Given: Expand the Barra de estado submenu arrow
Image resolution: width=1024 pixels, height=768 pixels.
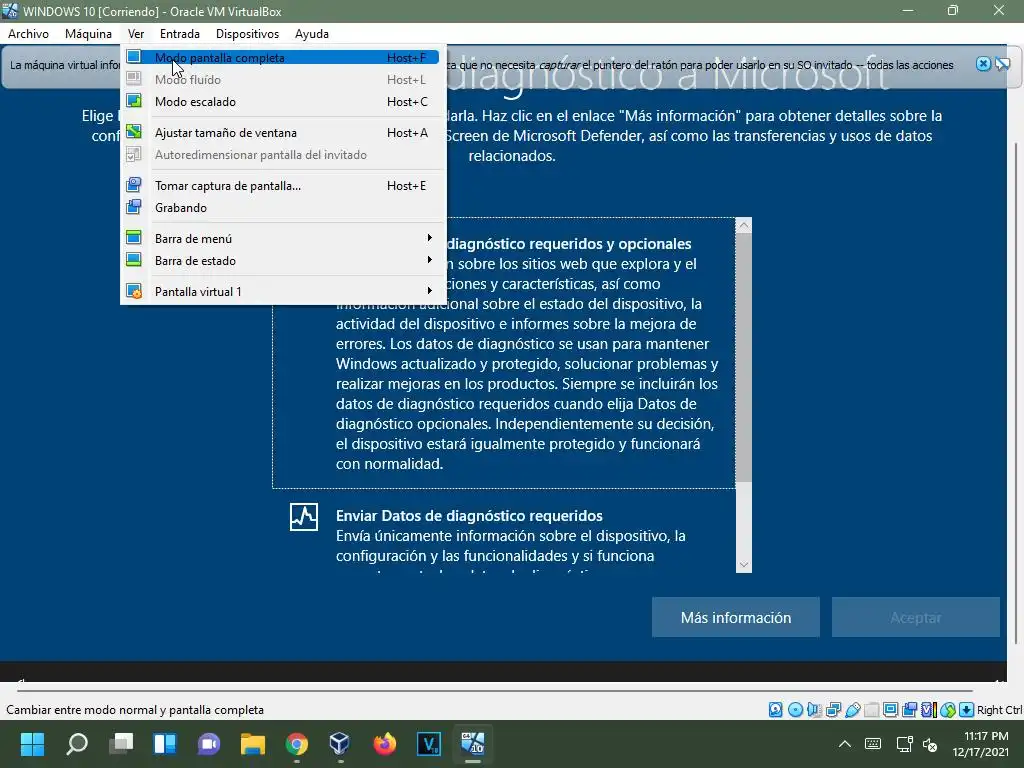Looking at the screenshot, I should [x=429, y=260].
